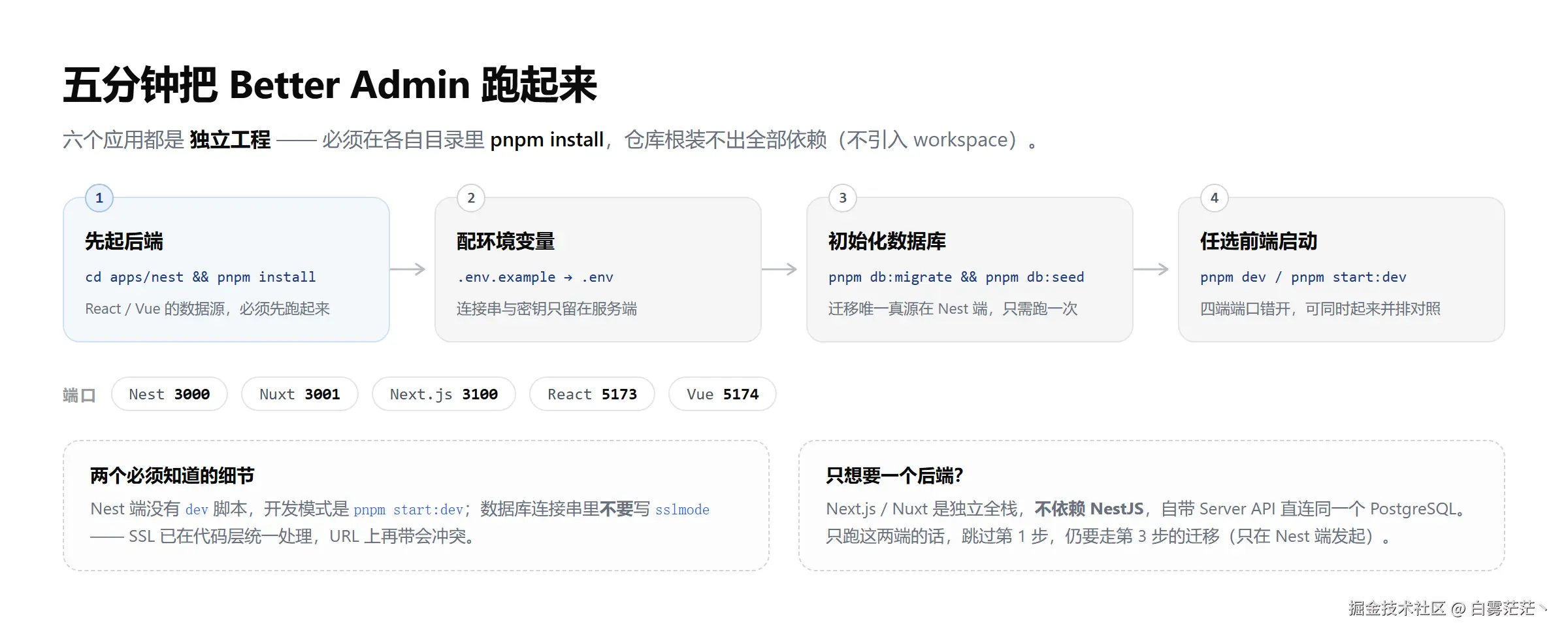Select the pnpm db:migrate && pnpm db:seed command

pos(956,277)
